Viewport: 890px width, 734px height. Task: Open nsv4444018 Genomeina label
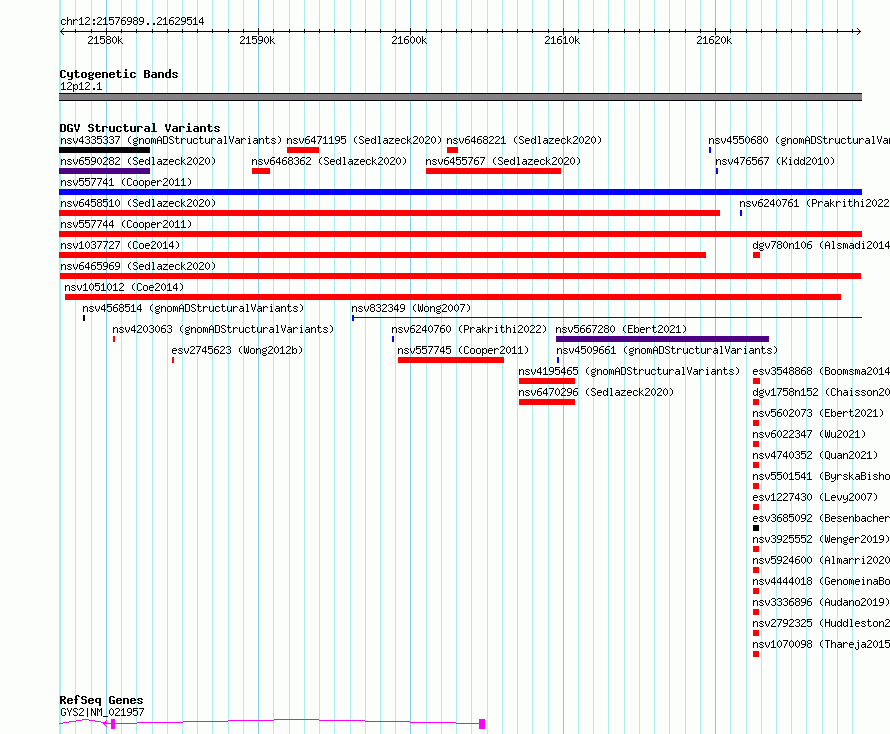821,581
